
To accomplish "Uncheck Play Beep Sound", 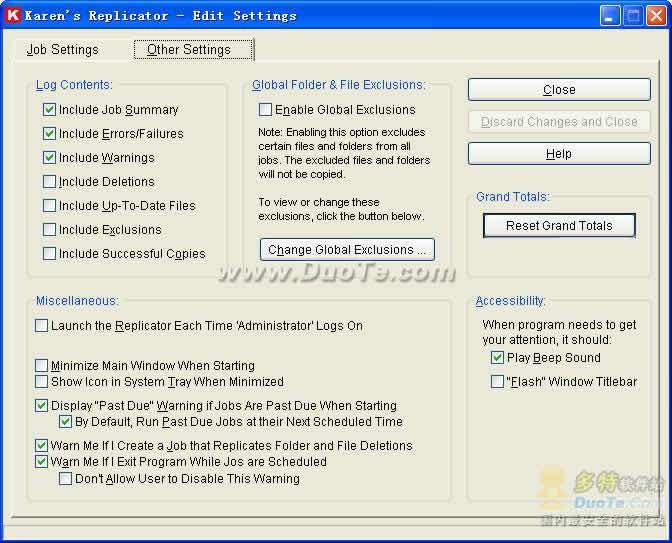I will (x=497, y=357).
